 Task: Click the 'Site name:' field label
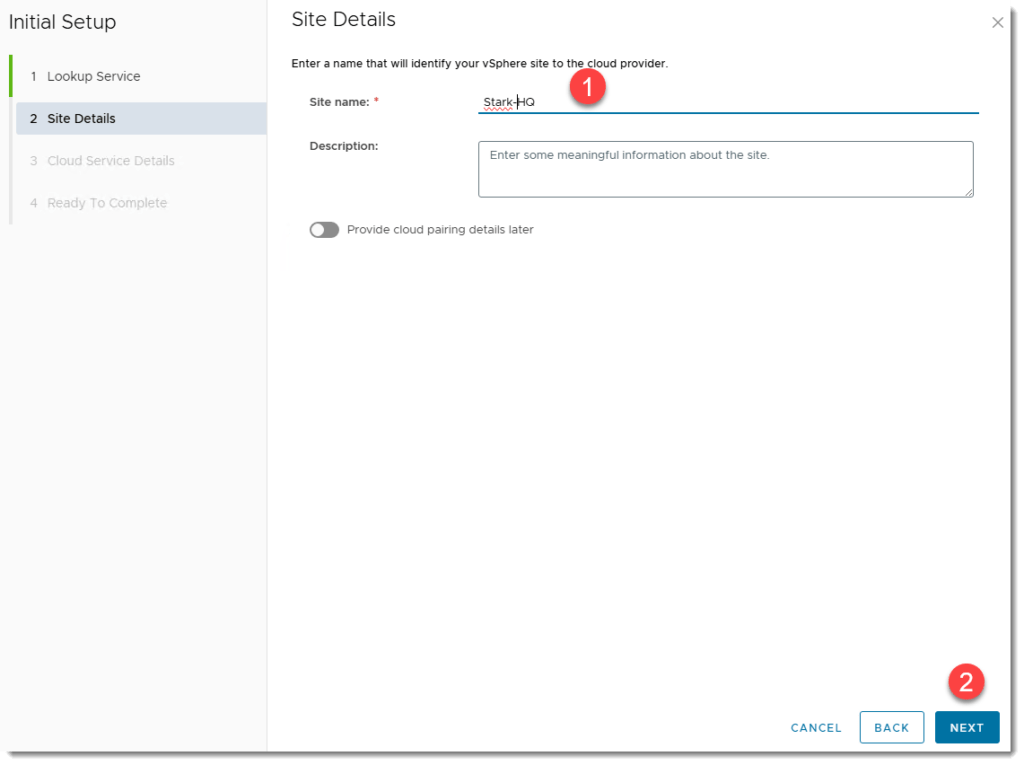339,102
